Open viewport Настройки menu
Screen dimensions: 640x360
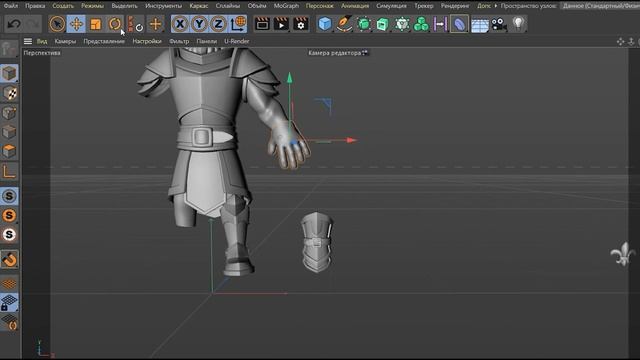tap(147, 41)
